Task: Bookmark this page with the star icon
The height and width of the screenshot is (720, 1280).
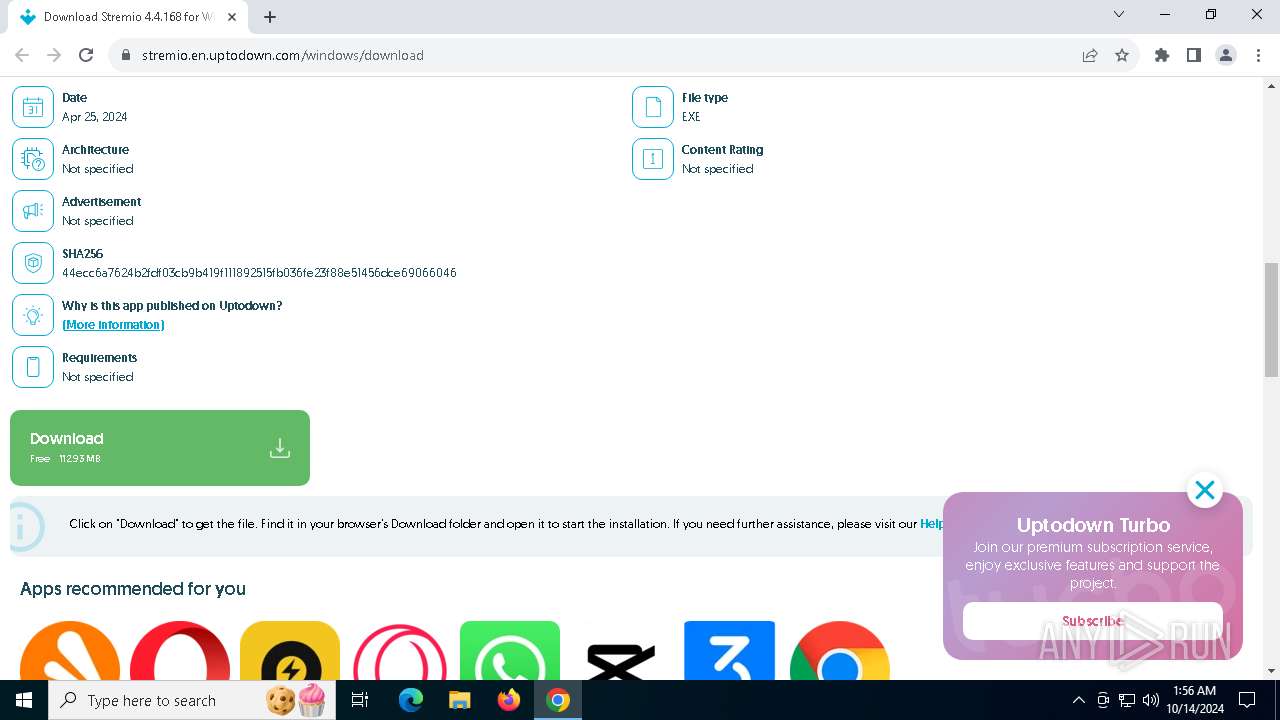Action: tap(1122, 55)
